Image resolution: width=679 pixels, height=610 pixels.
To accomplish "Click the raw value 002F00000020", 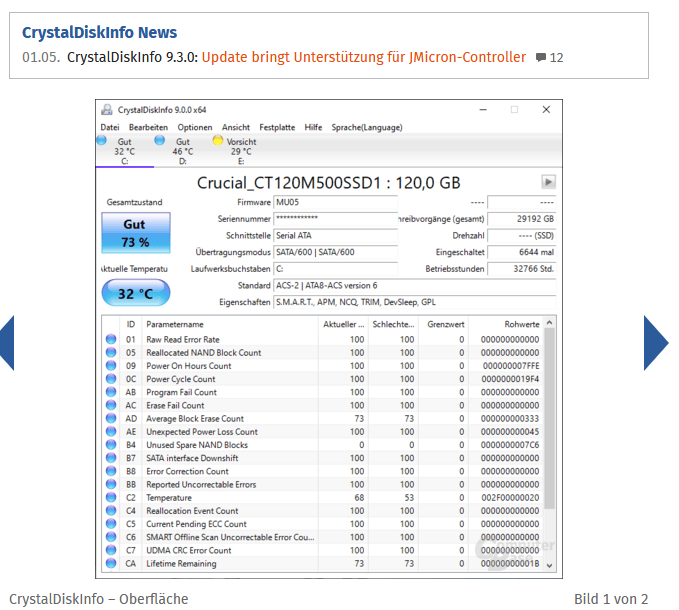I will coord(510,497).
